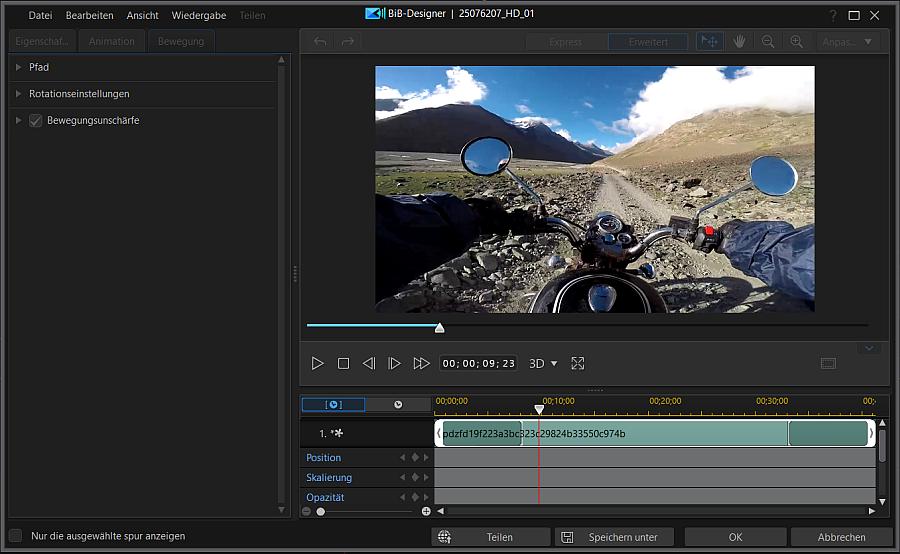Switch to the Bewegung tab

[x=180, y=41]
